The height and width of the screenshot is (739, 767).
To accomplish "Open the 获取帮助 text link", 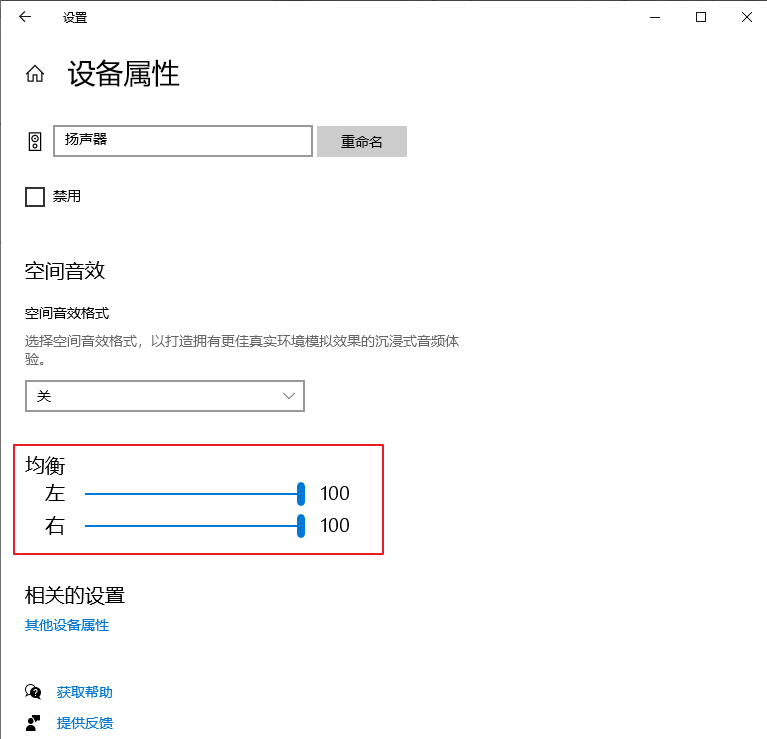I will [85, 692].
